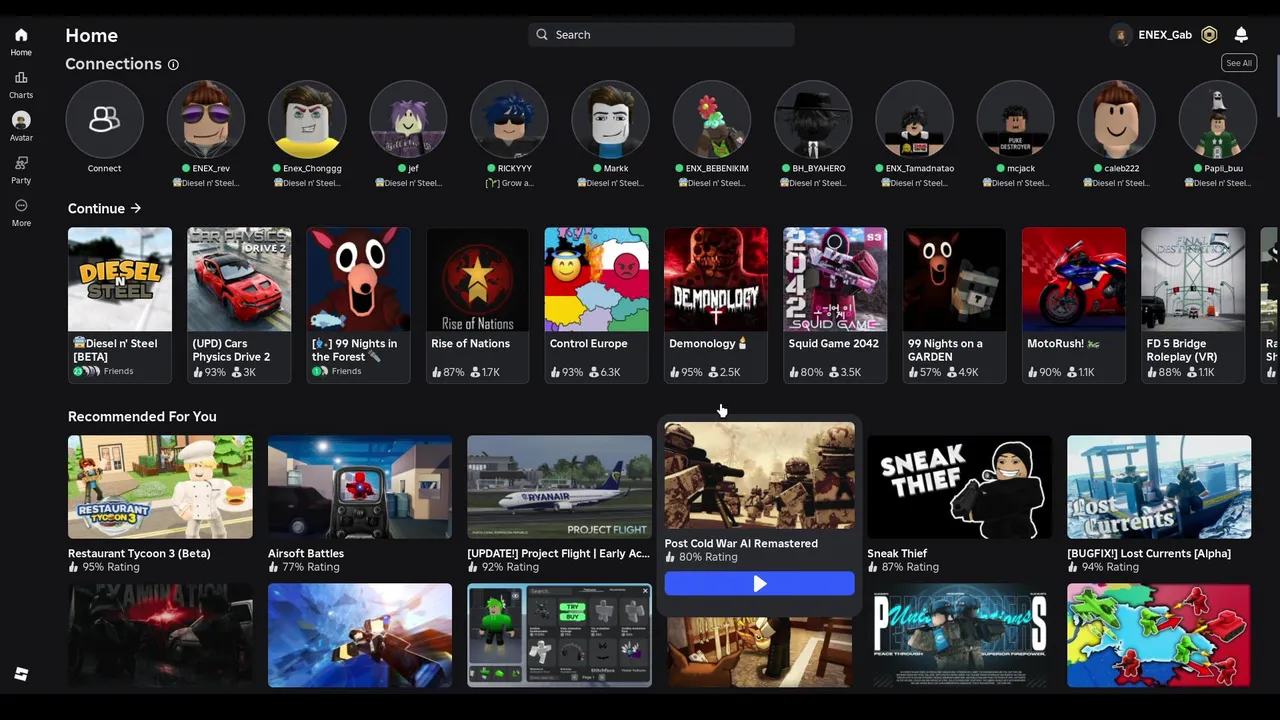Viewport: 1280px width, 720px height.
Task: Open Cars Physics Drive 2 tile
Action: coord(239,305)
